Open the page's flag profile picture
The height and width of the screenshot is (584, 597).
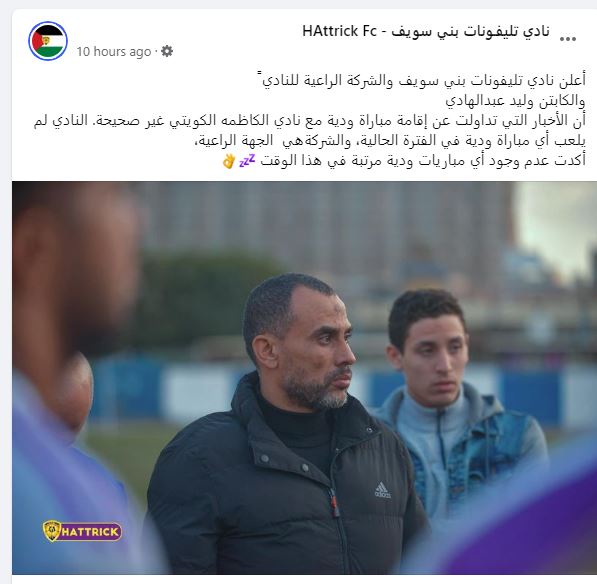48,41
